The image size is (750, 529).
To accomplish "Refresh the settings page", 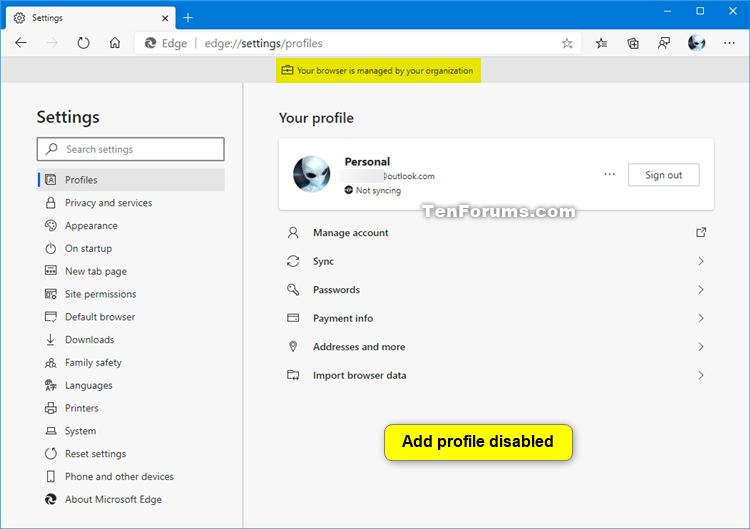I will point(83,43).
